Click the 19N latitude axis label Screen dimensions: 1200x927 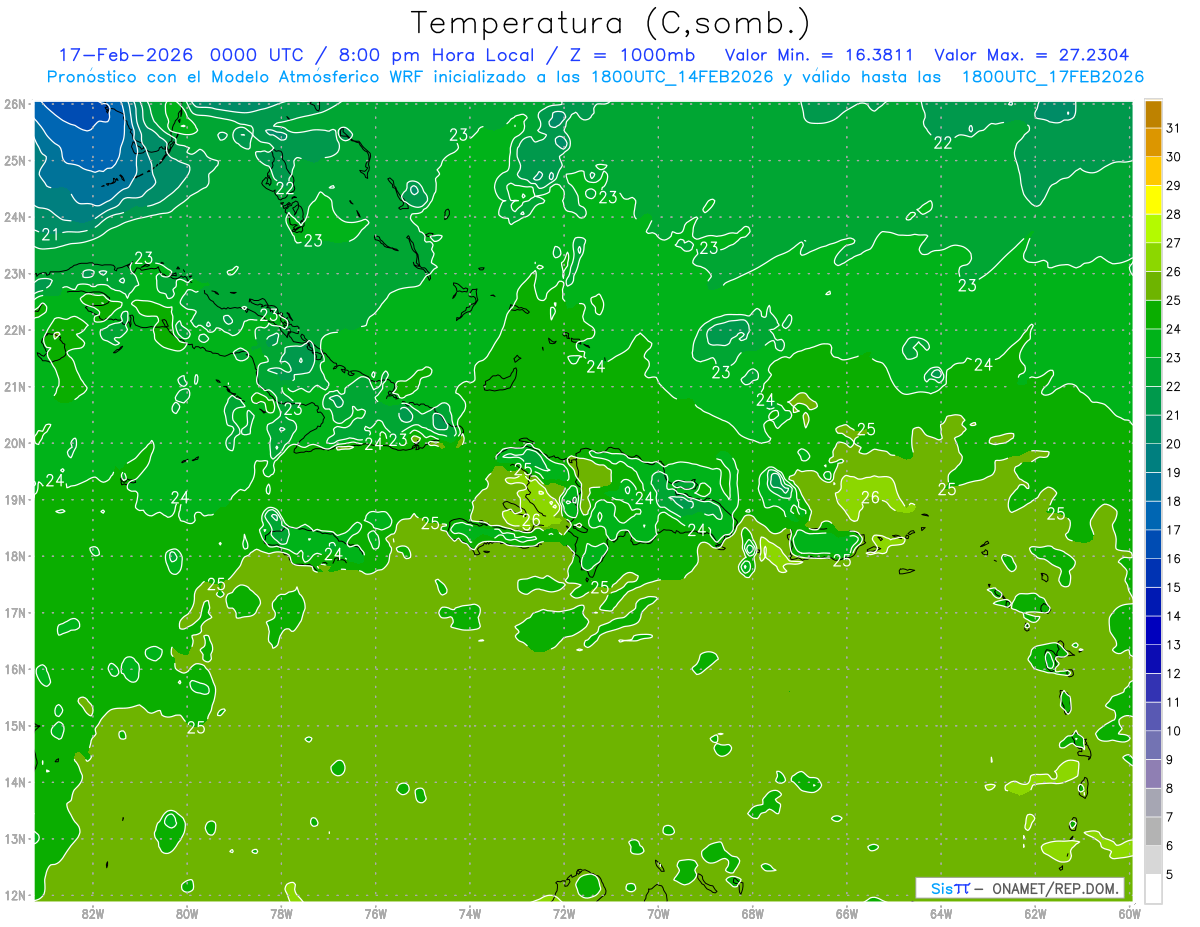pyautogui.click(x=16, y=499)
